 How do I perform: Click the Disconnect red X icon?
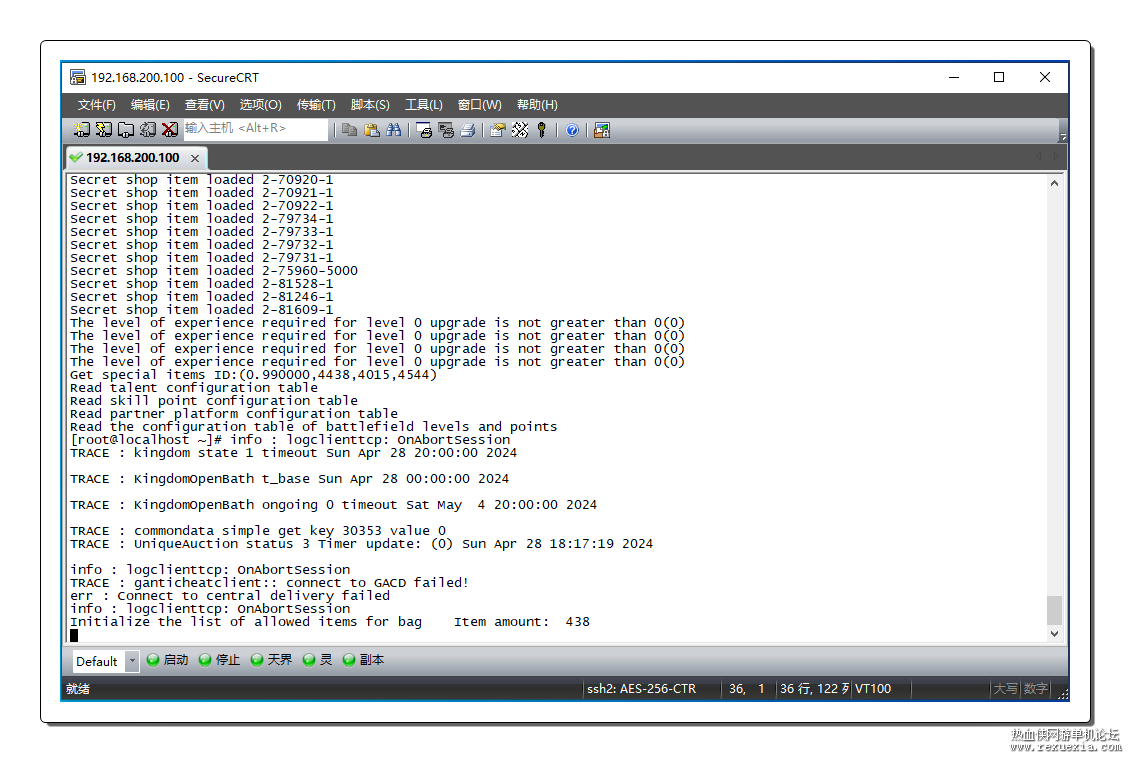coord(170,130)
